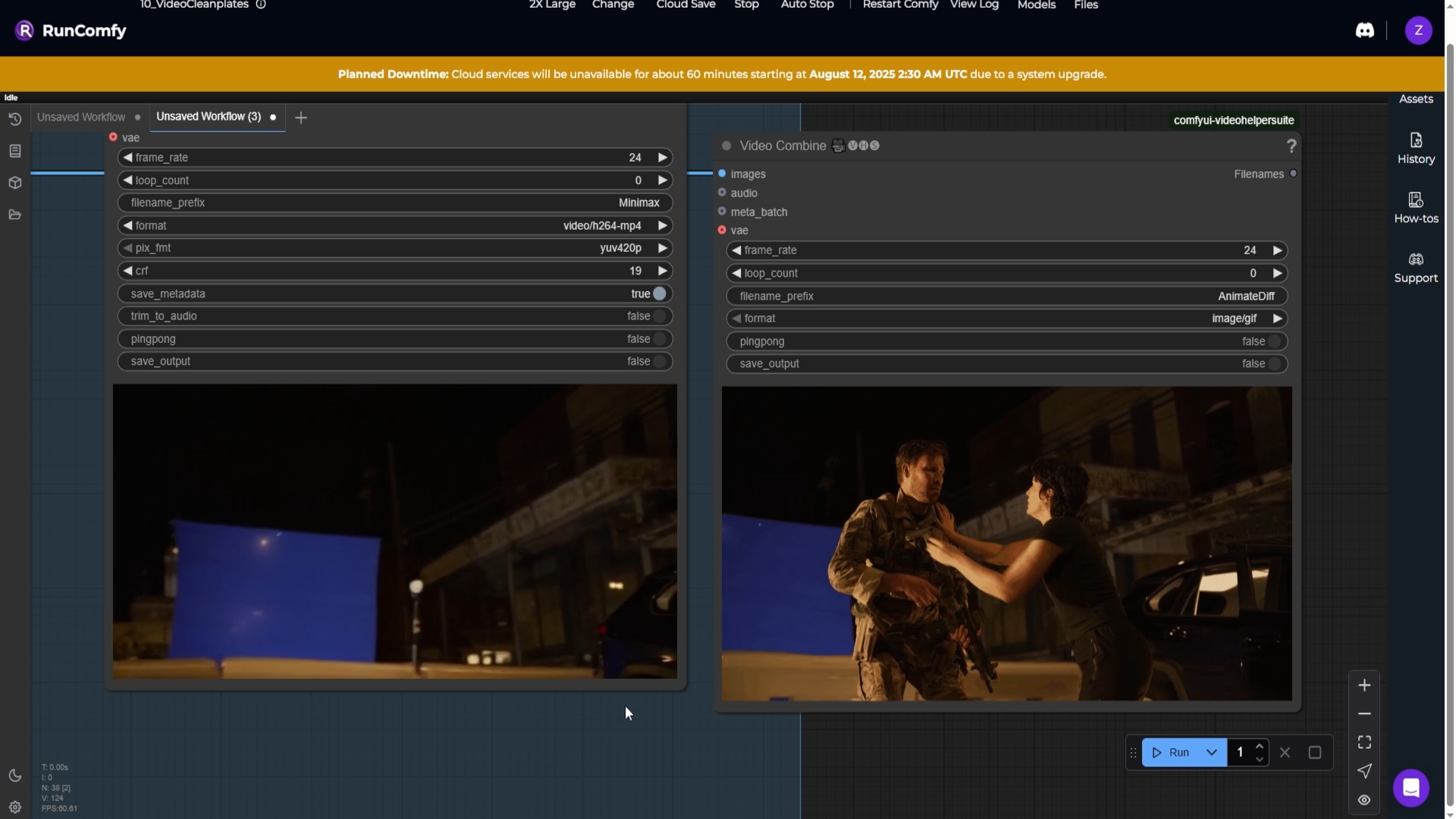Click the Video Combine help question mark
Viewport: 1456px width, 819px height.
1291,146
